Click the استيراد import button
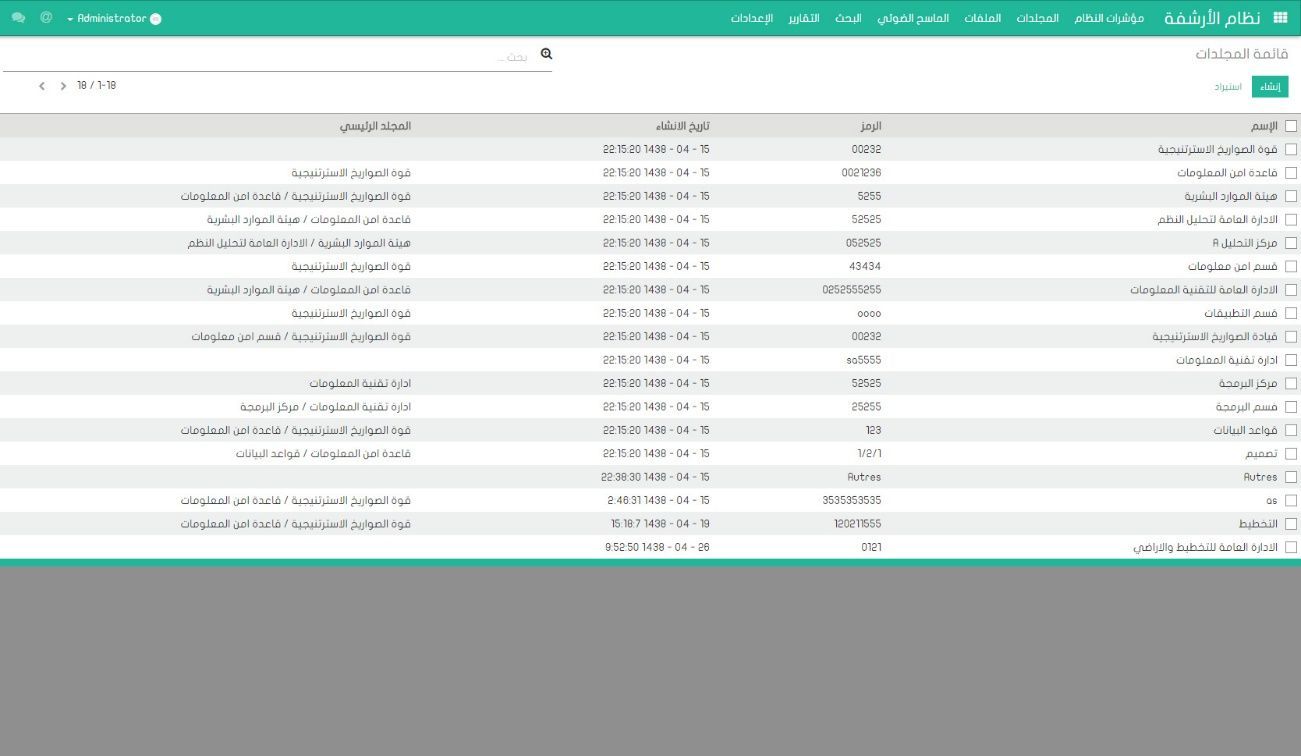The image size is (1301, 756). click(1228, 87)
